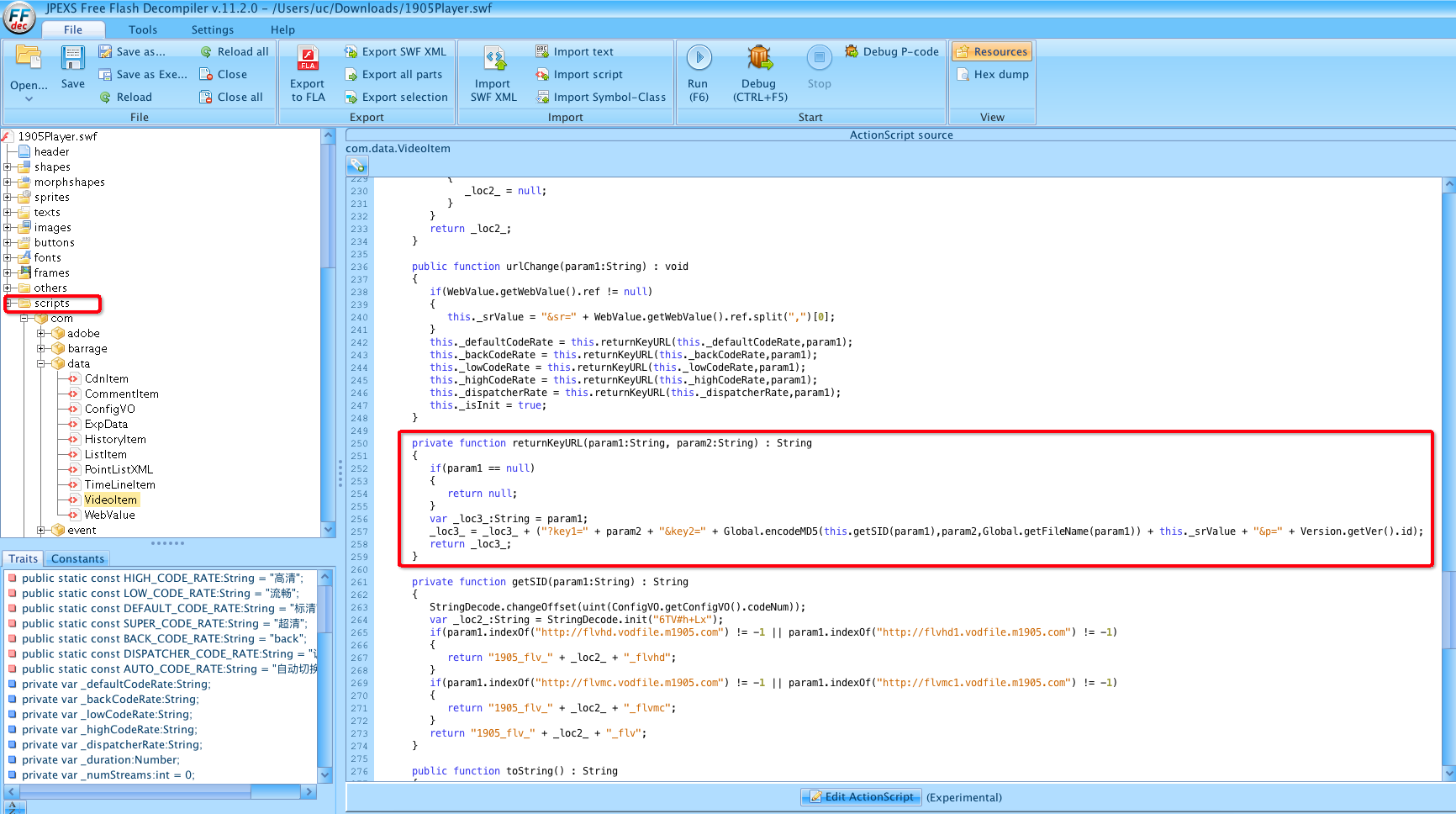1456x814 pixels.
Task: Click Edit ActionScript button
Action: click(861, 796)
